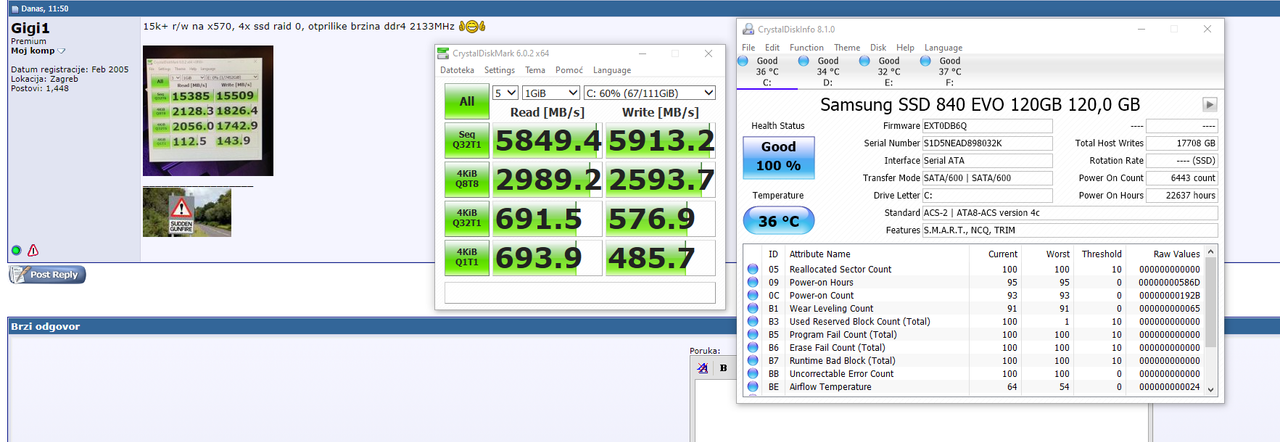Click the Power On Count 6443 count value

[x=1182, y=178]
